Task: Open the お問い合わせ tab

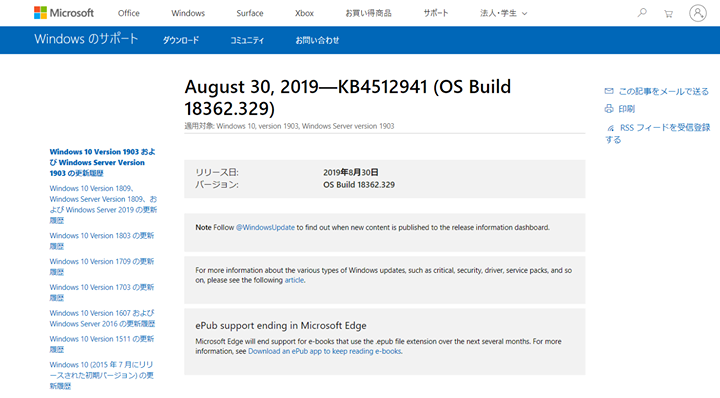Action: (x=317, y=40)
